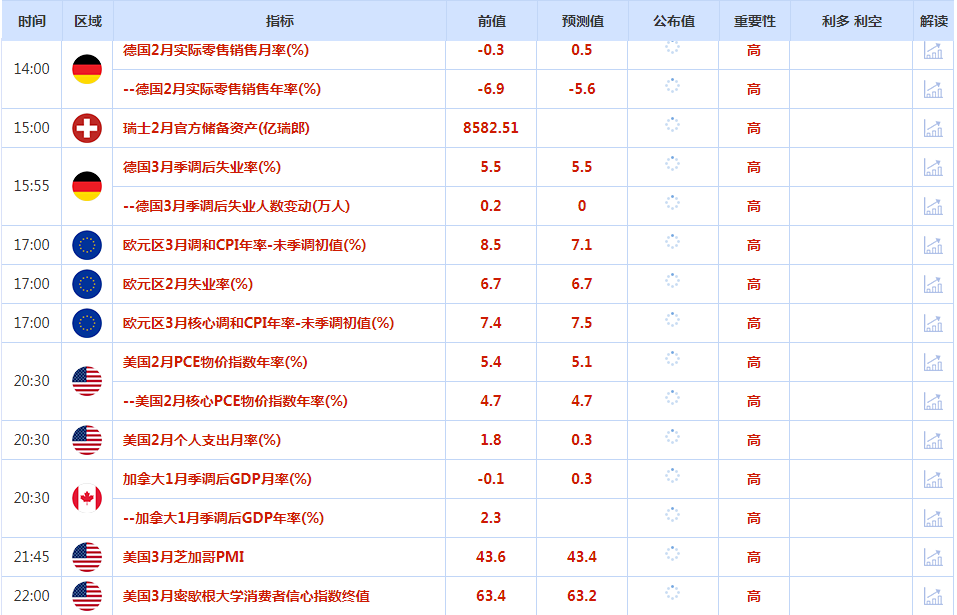Viewport: 957px width, 615px height.
Task: Click the US flag at 22:00
Action: pos(87,596)
